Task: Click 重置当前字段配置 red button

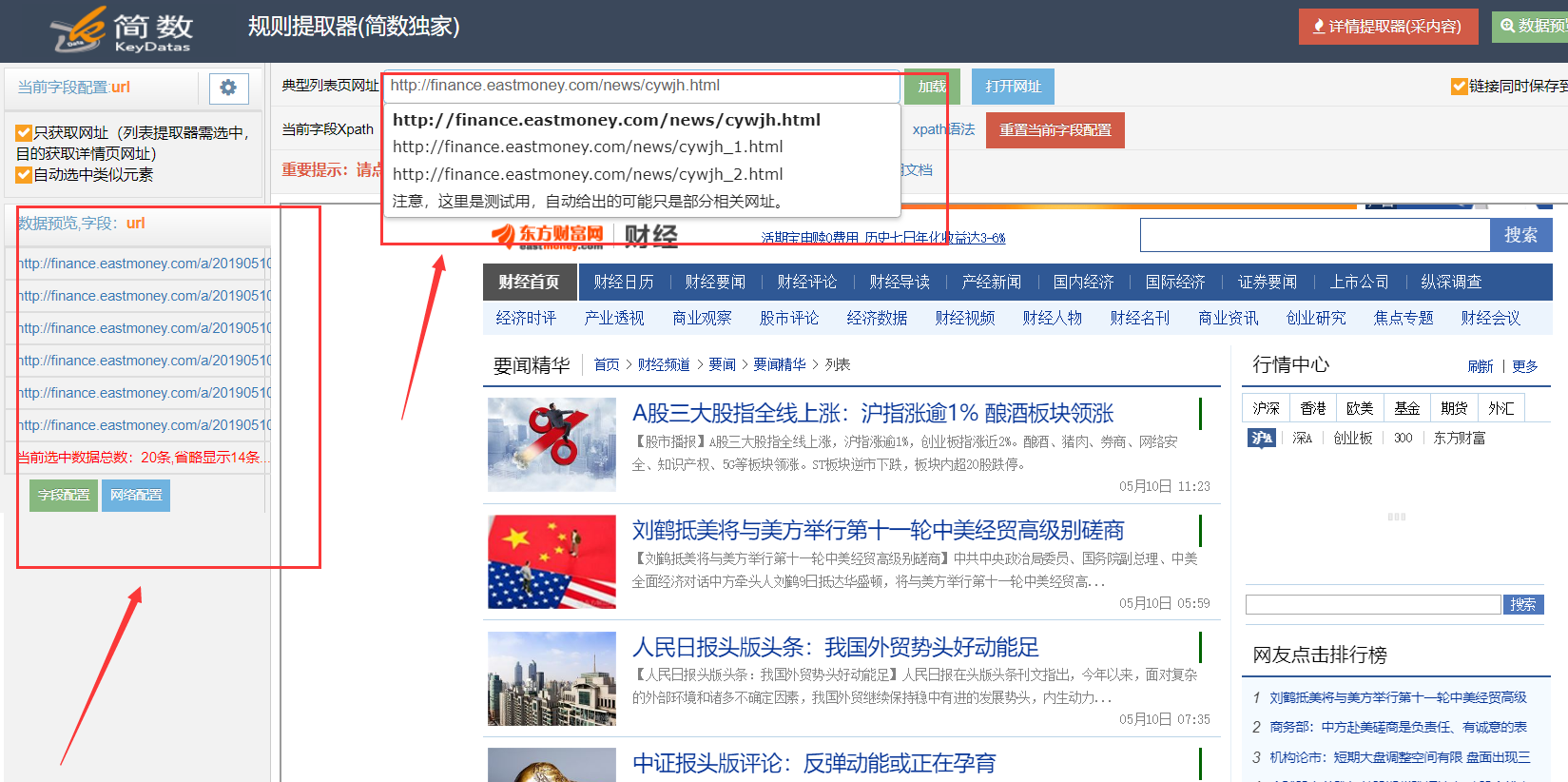Action: (x=1055, y=130)
